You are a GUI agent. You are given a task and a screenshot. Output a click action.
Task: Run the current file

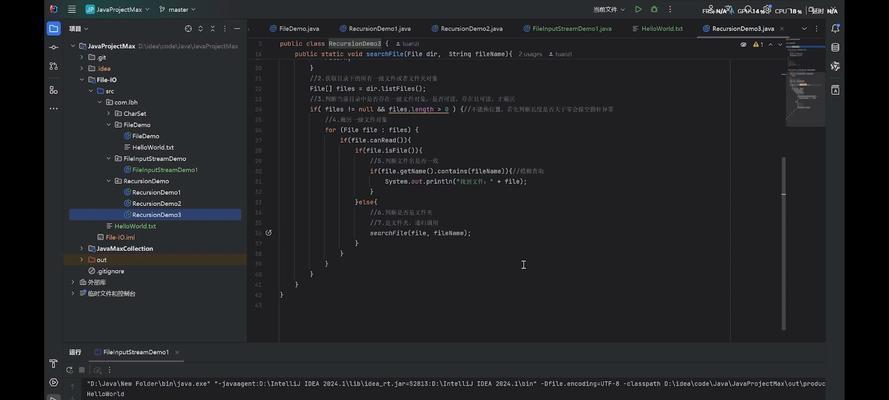(x=638, y=10)
